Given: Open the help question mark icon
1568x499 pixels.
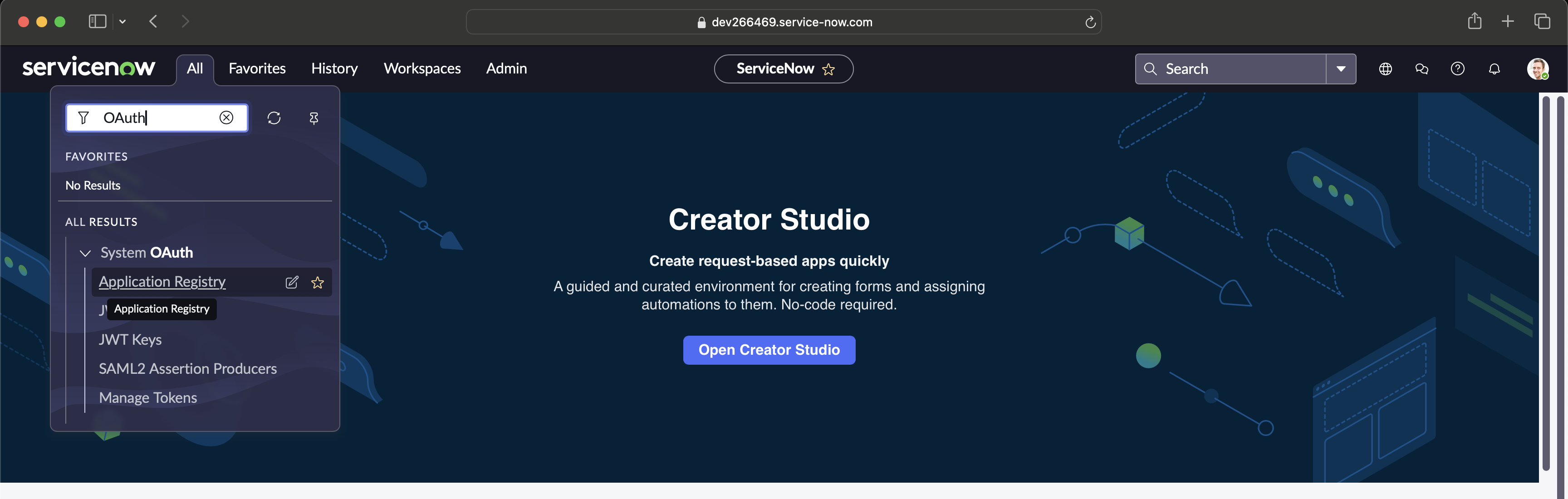Looking at the screenshot, I should [x=1457, y=69].
